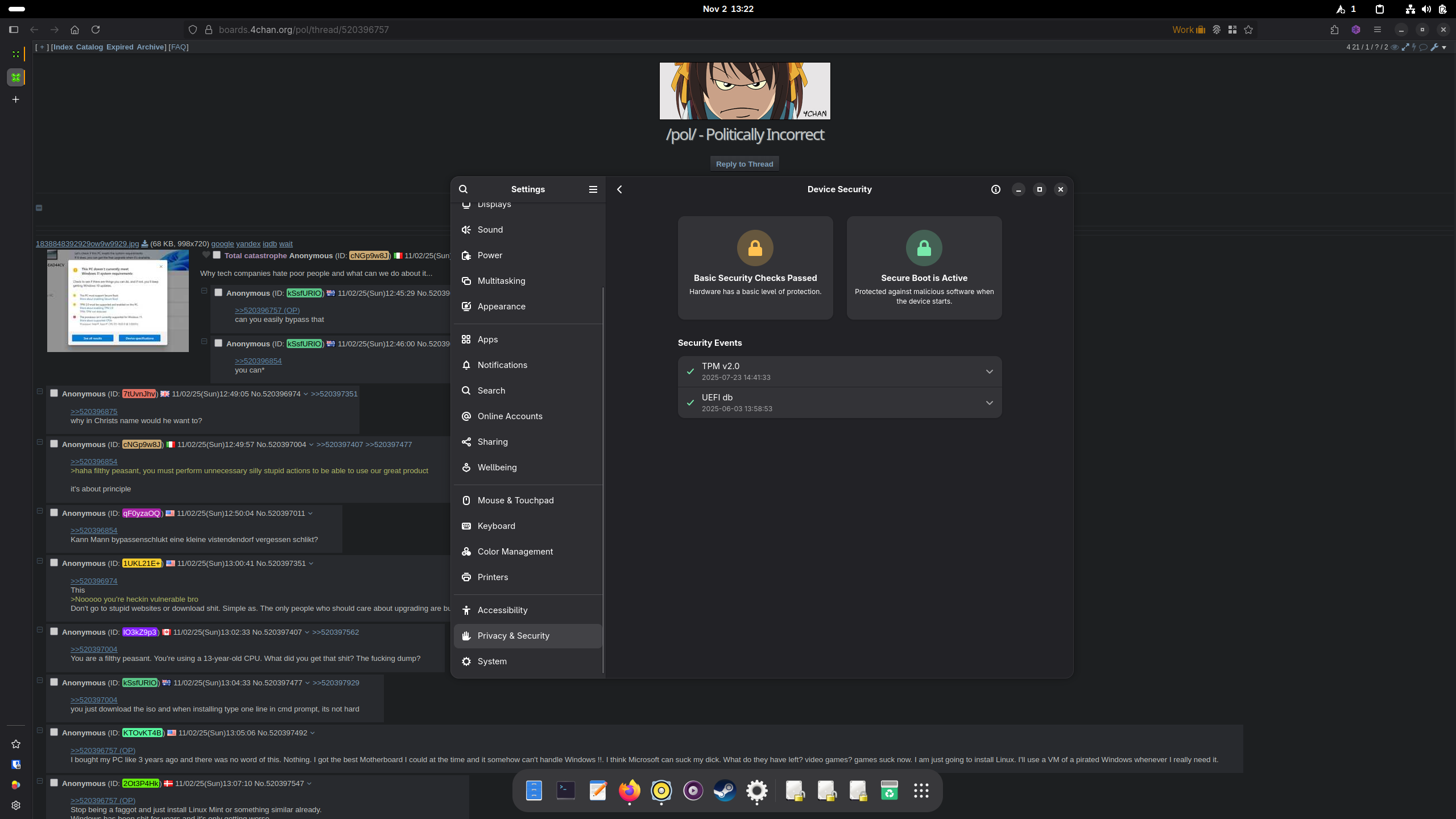The width and height of the screenshot is (1456, 819).
Task: Open the Settings search icon
Action: click(x=464, y=189)
